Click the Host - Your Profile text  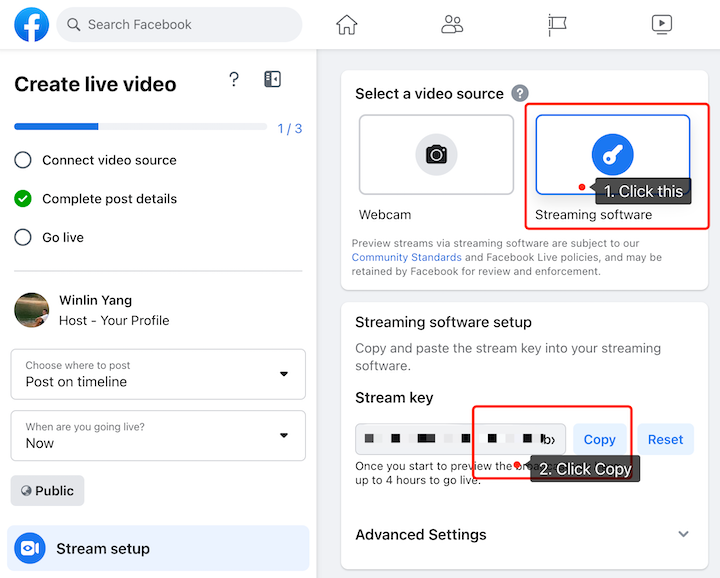(114, 320)
